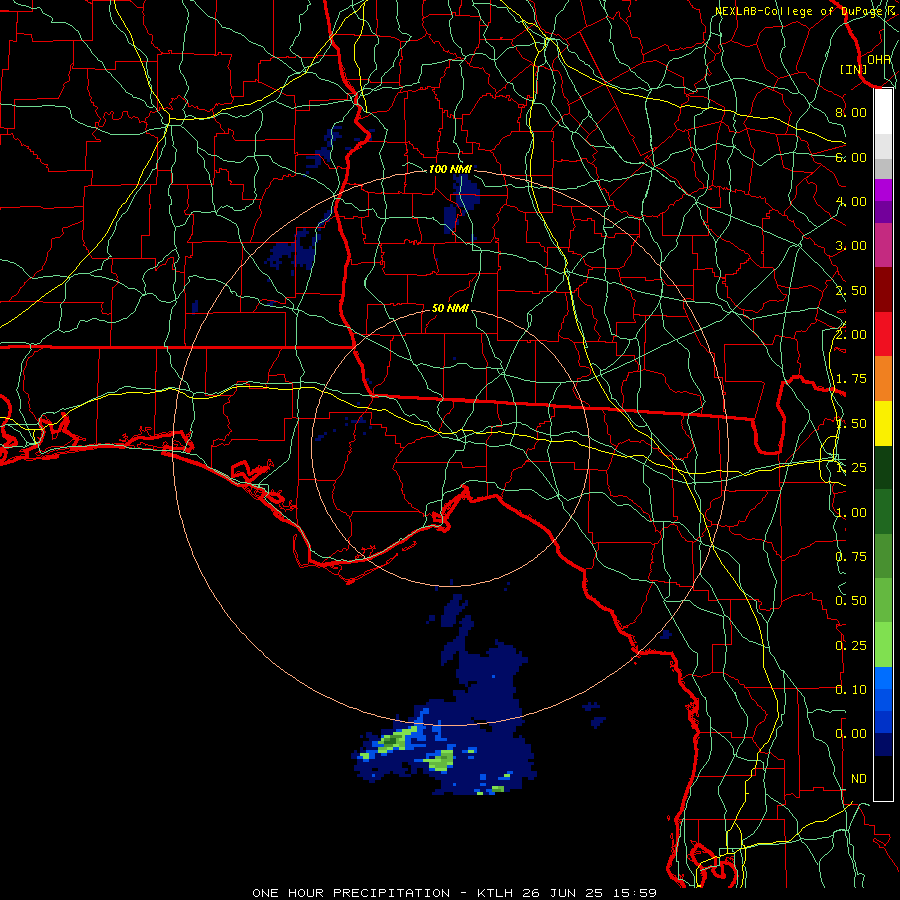Click the 0.10 legend value
This screenshot has width=900, height=900.
point(851,690)
